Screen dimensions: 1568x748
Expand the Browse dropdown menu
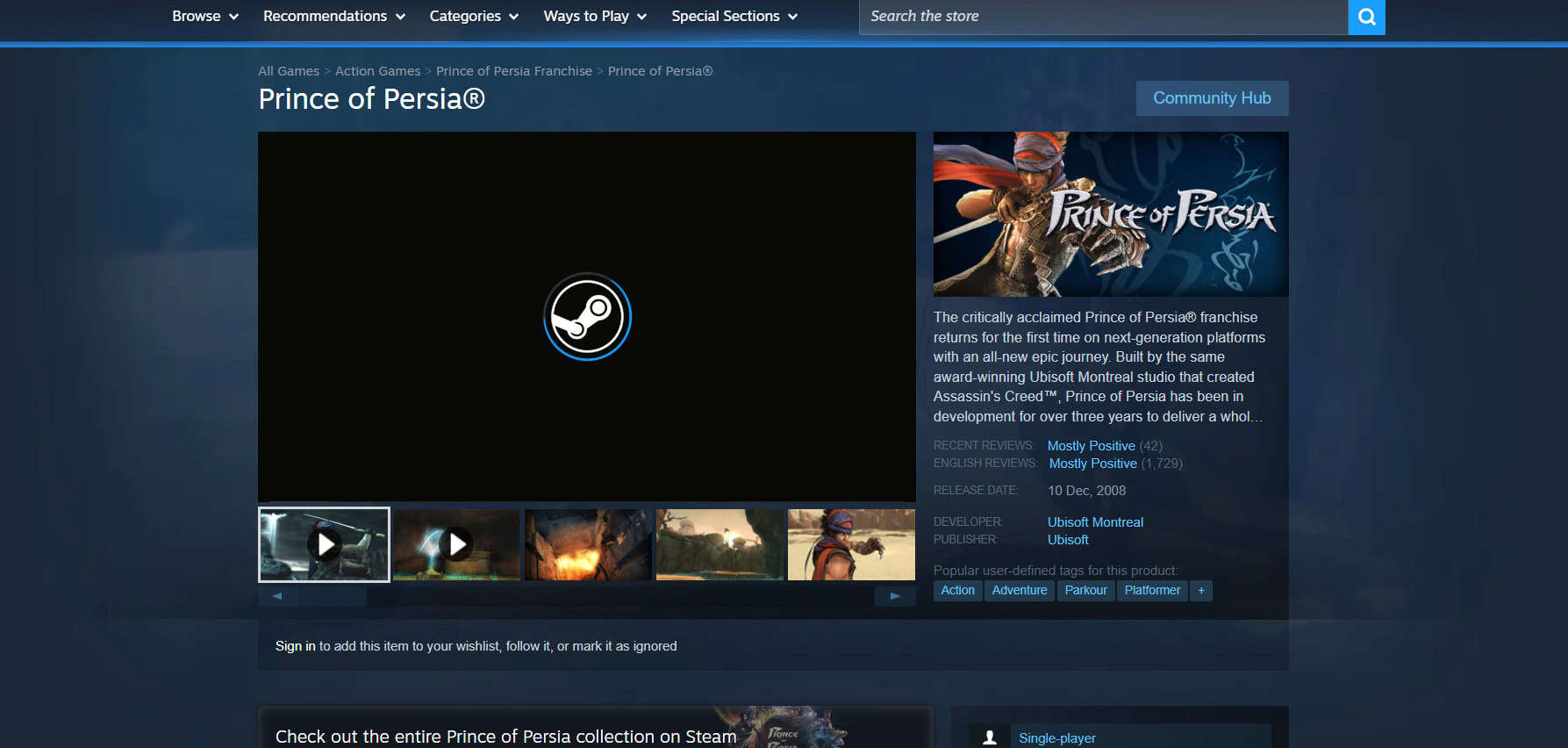[x=204, y=17]
